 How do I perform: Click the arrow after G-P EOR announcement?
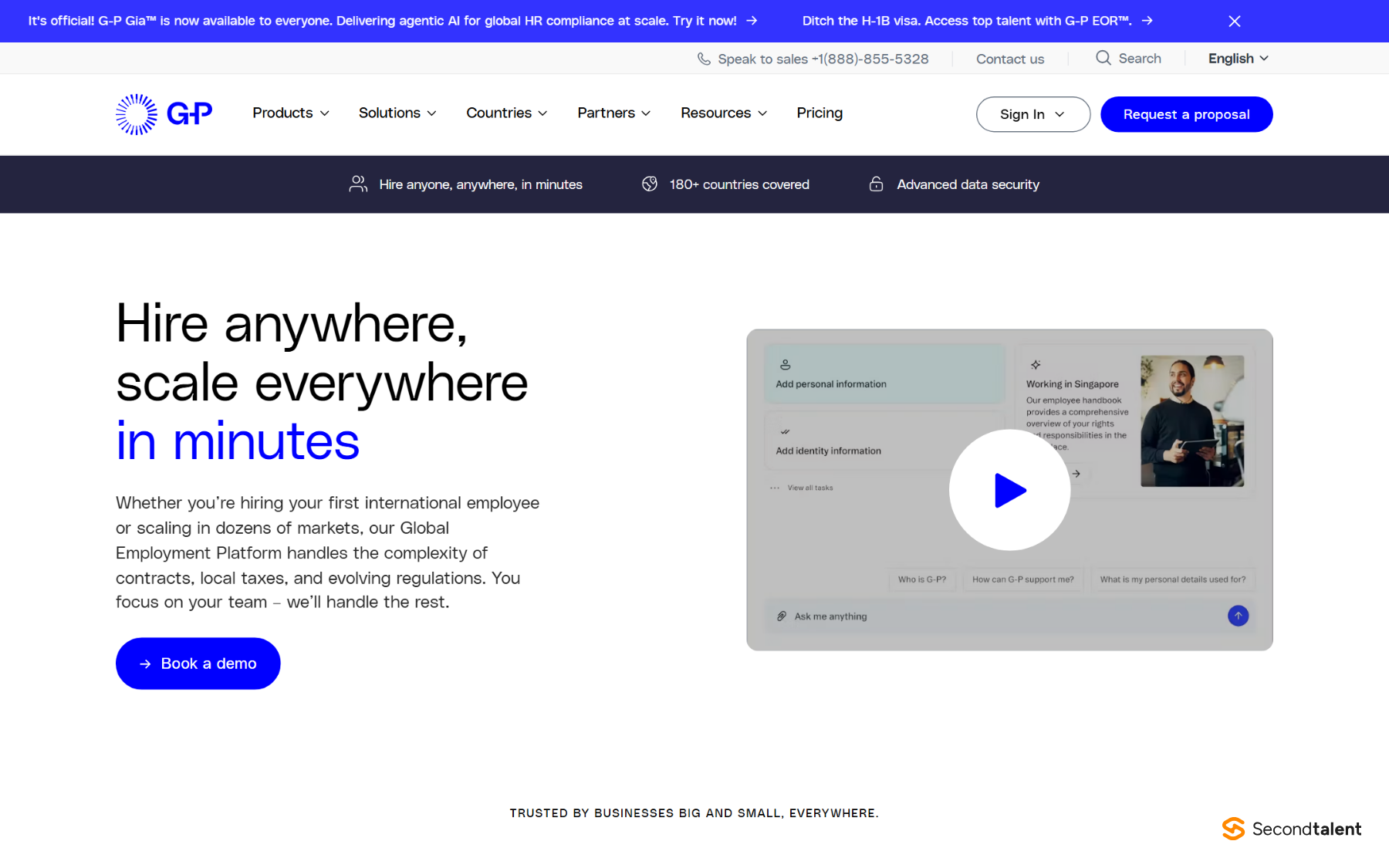coord(1147,21)
